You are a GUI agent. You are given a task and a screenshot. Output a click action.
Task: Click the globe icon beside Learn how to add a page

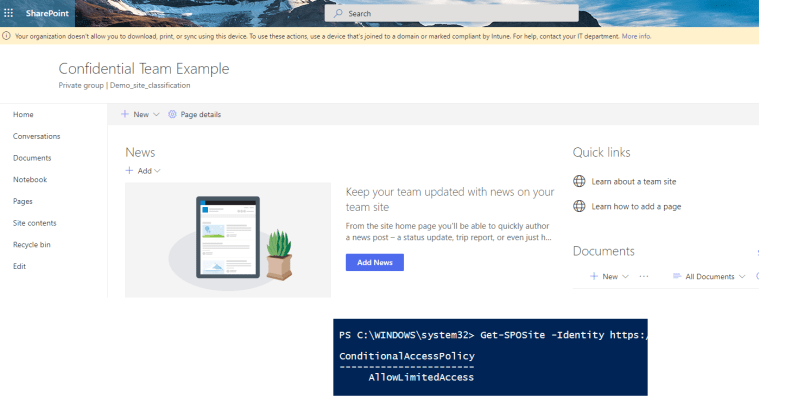pos(579,206)
